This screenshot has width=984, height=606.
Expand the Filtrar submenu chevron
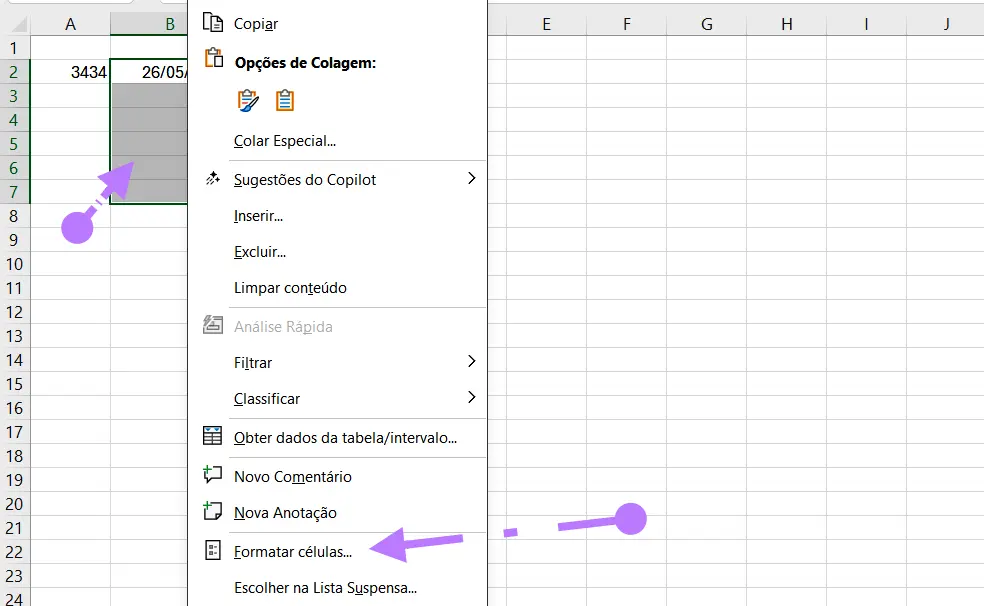[471, 362]
